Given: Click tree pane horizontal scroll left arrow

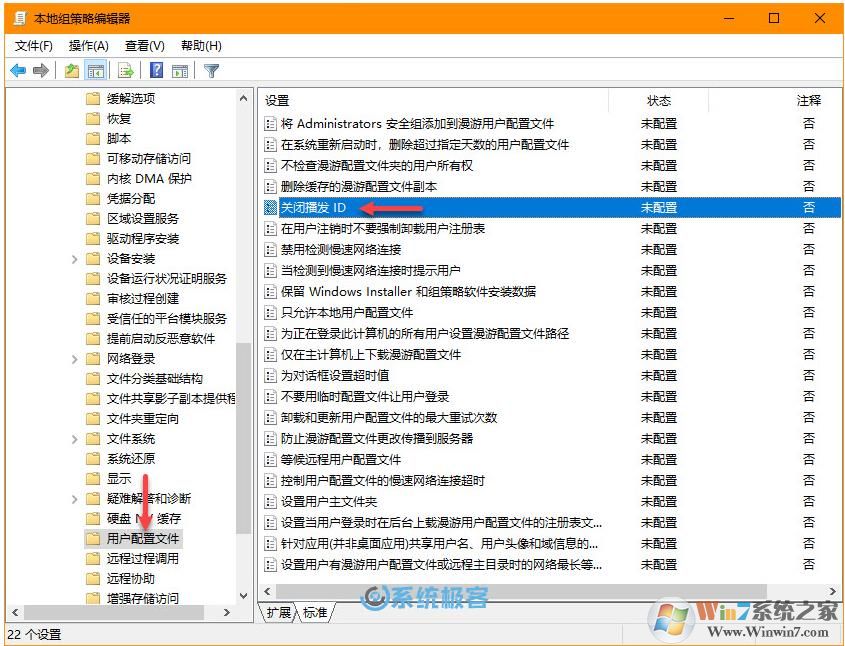Looking at the screenshot, I should coord(15,613).
